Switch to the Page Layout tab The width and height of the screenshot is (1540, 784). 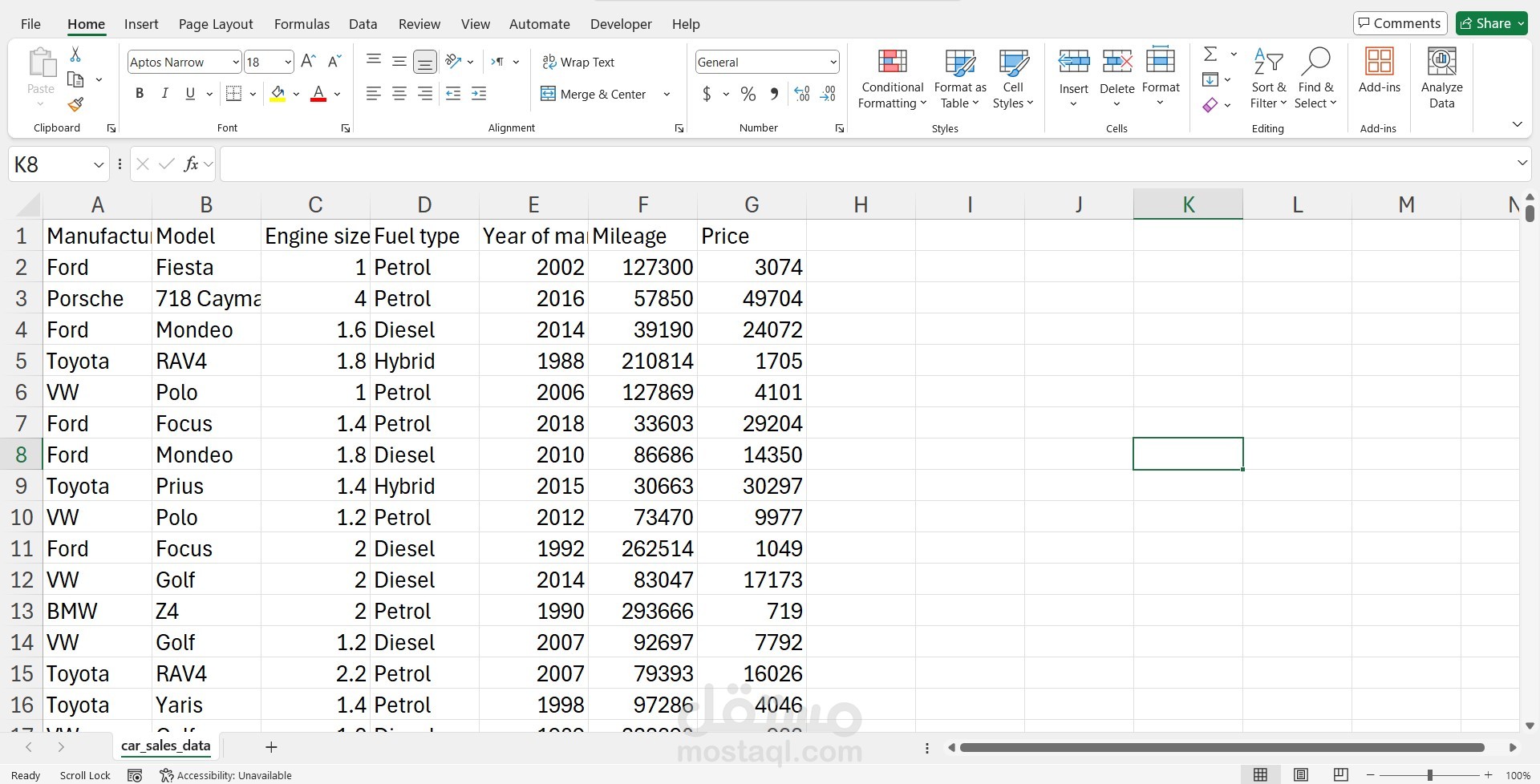[x=216, y=24]
